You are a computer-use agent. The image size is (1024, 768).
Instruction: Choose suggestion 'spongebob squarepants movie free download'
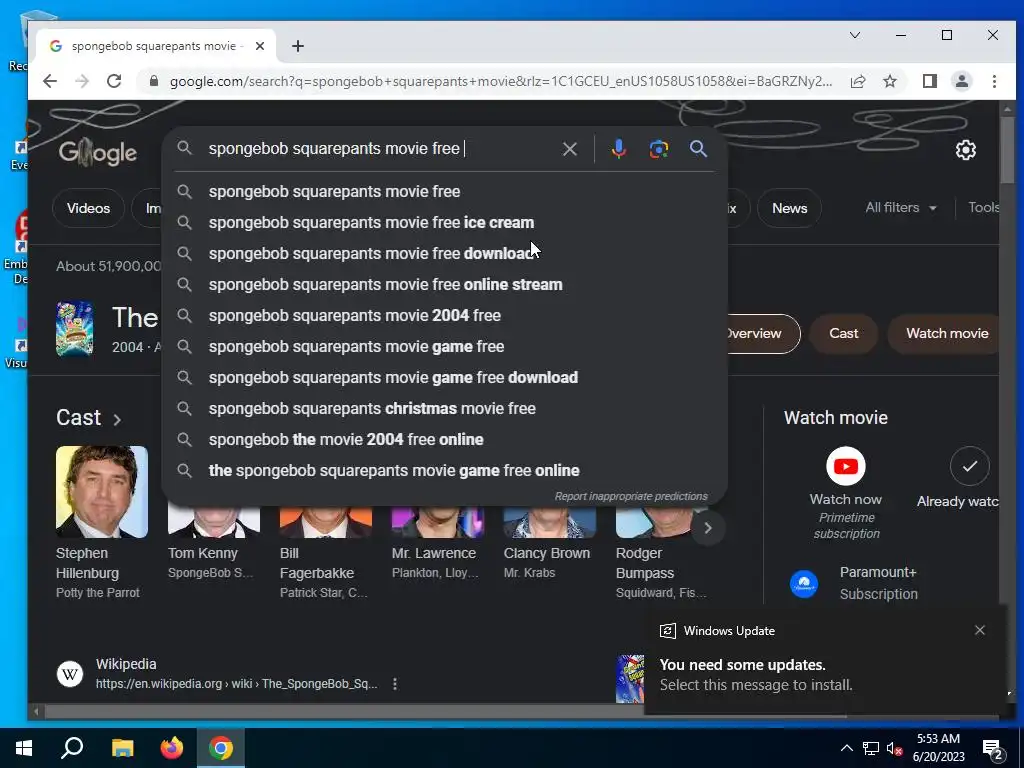click(444, 253)
